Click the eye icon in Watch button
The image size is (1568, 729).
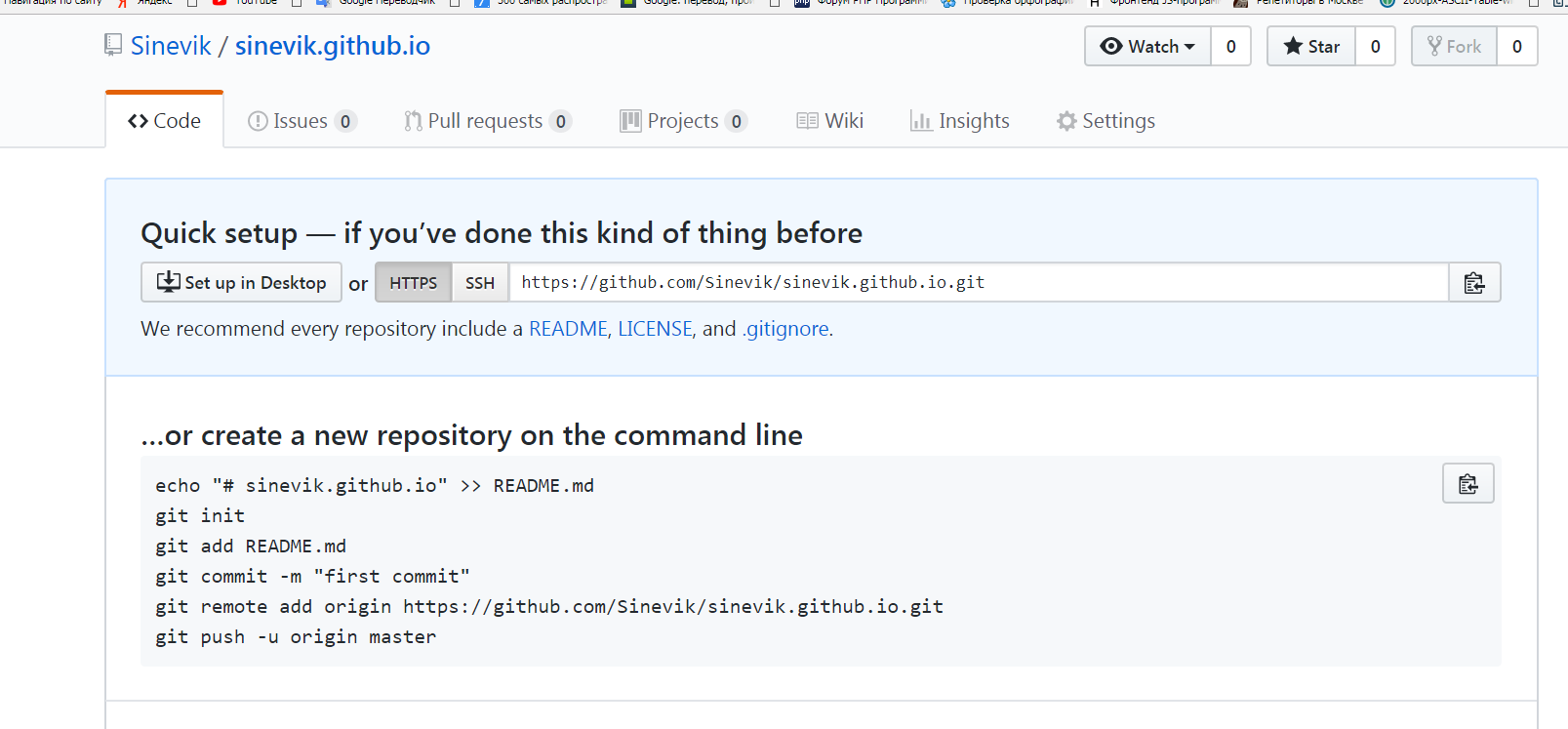(x=1110, y=46)
